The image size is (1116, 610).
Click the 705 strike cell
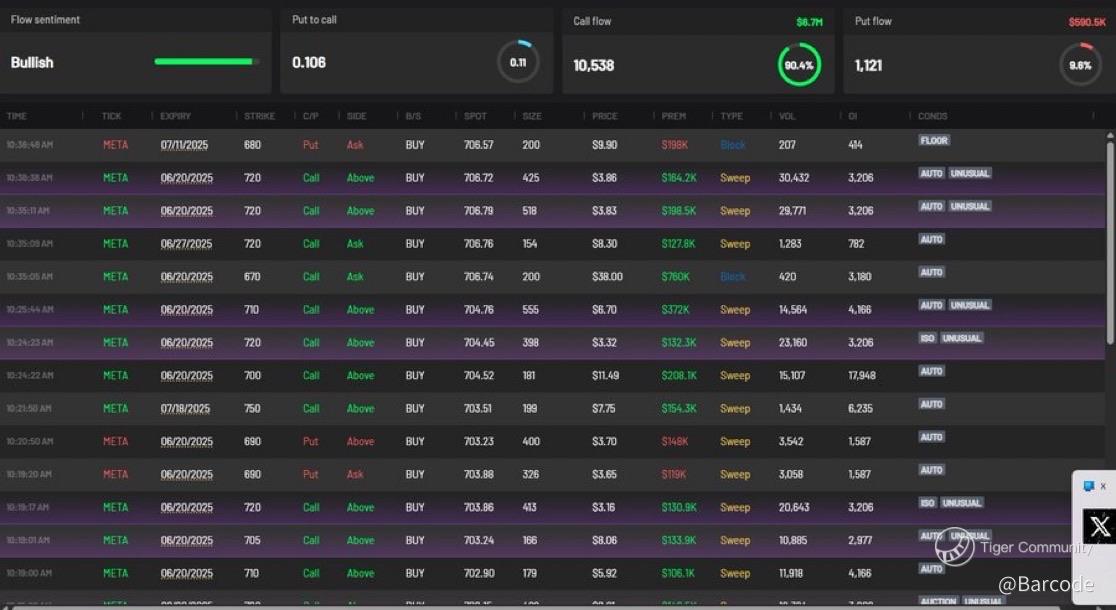coord(252,540)
